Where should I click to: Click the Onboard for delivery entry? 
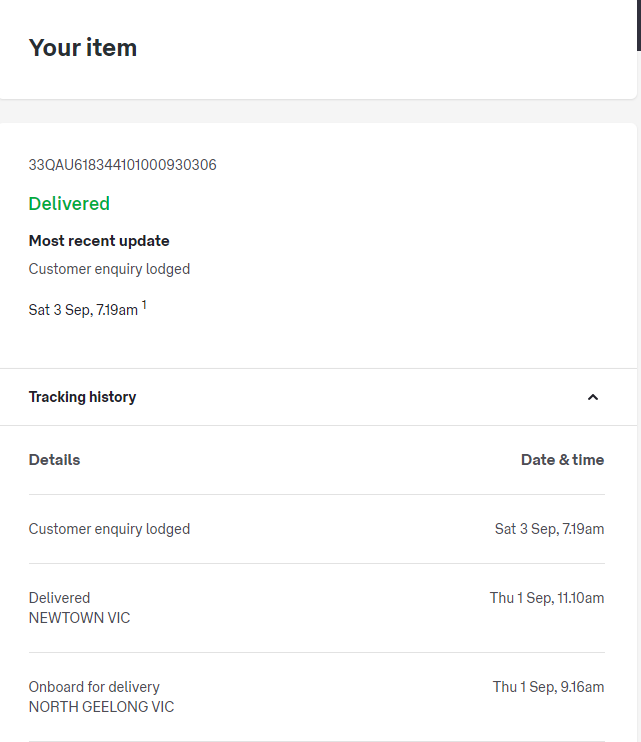[94, 687]
